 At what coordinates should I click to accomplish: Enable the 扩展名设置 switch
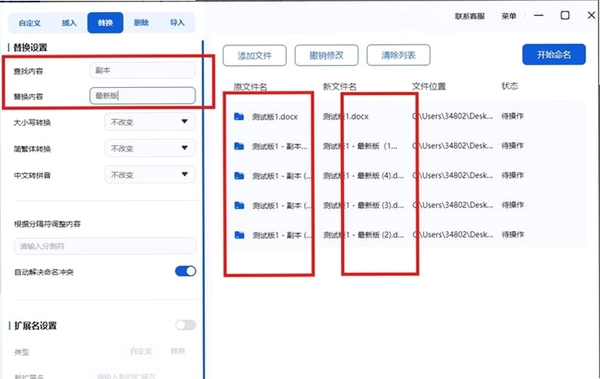[186, 325]
